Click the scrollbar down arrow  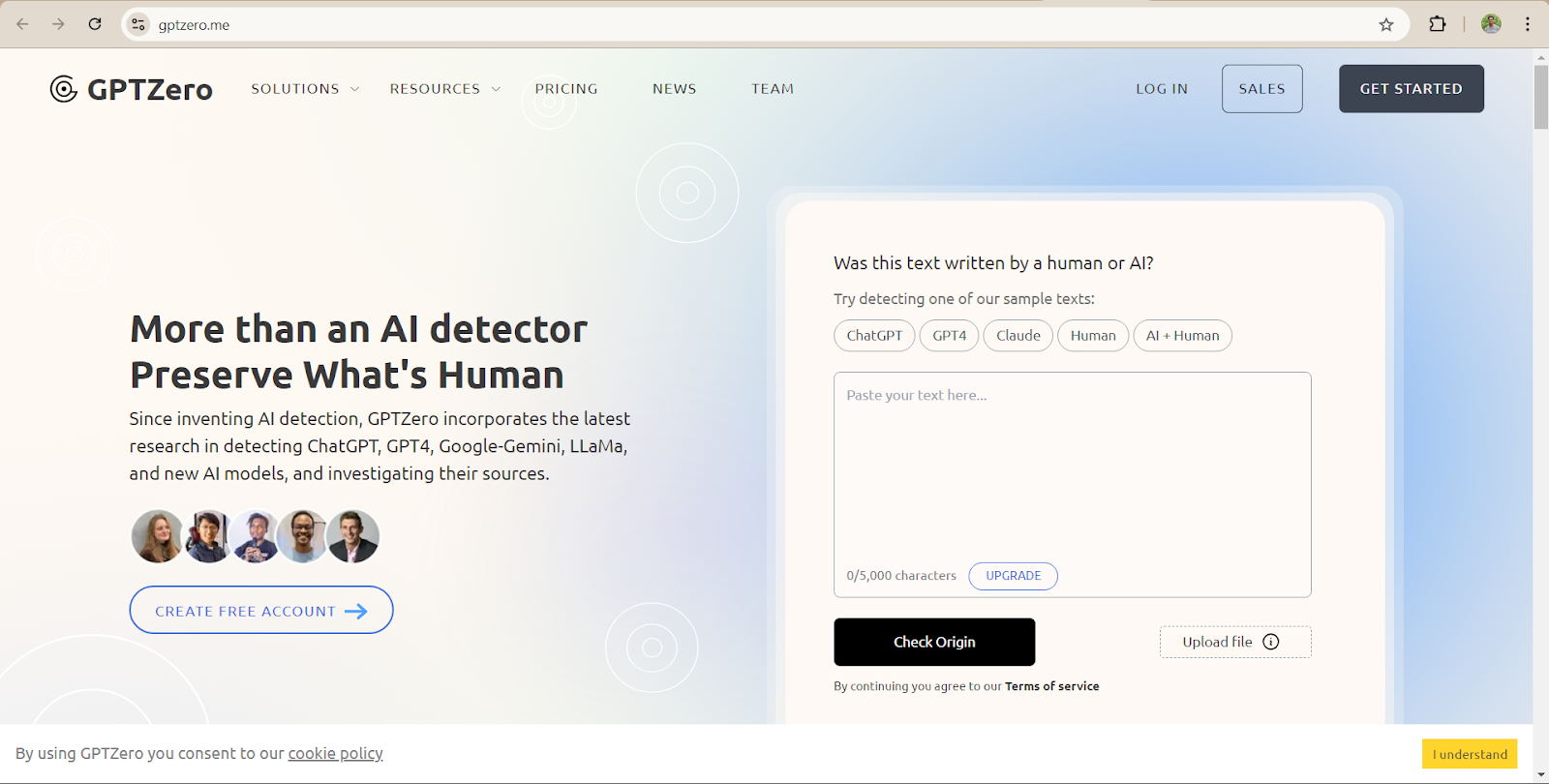(1541, 775)
